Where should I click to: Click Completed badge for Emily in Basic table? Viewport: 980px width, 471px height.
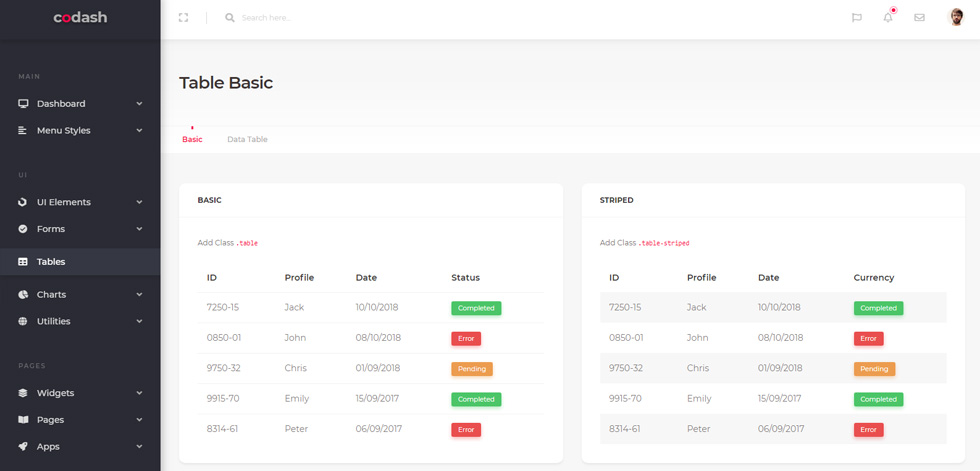476,399
